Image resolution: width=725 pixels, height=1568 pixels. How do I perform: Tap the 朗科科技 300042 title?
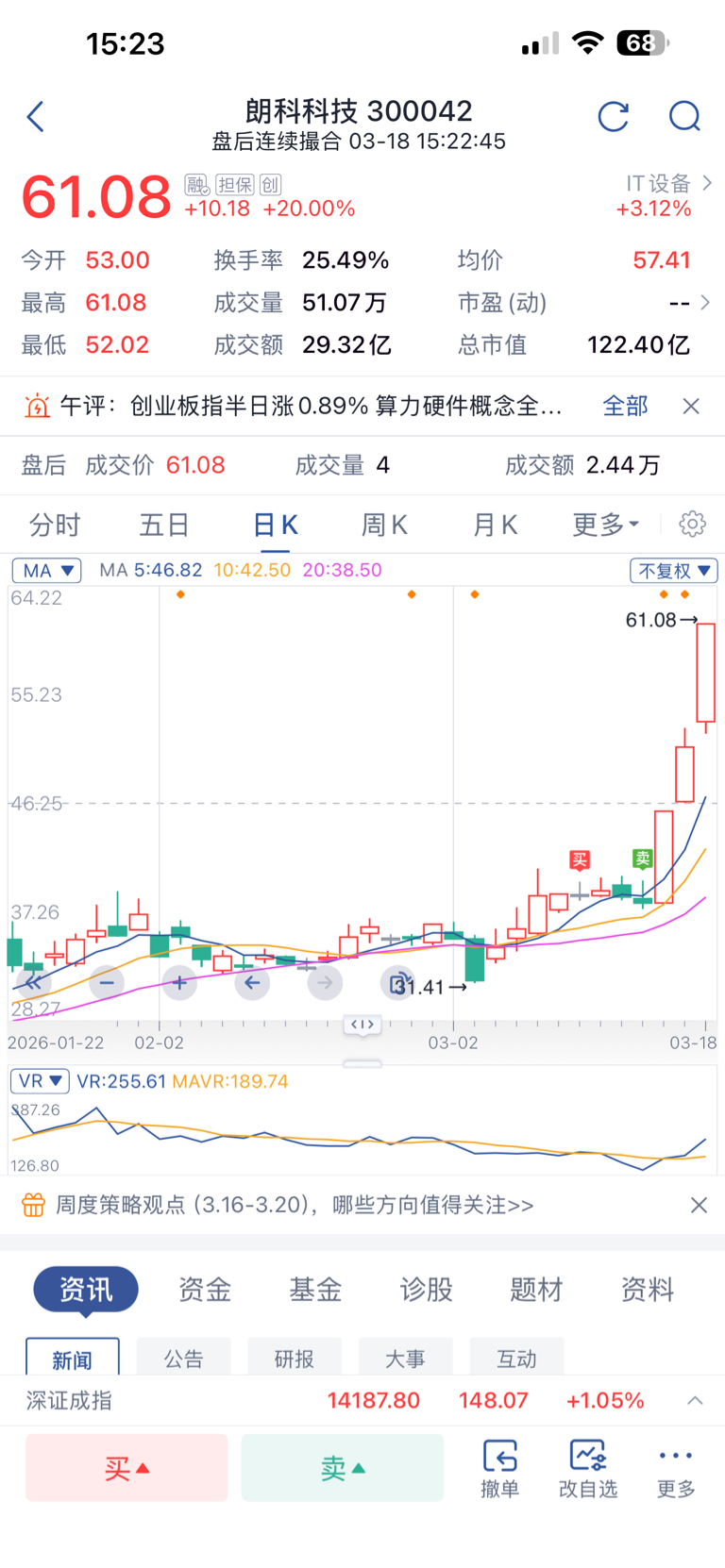(x=359, y=111)
